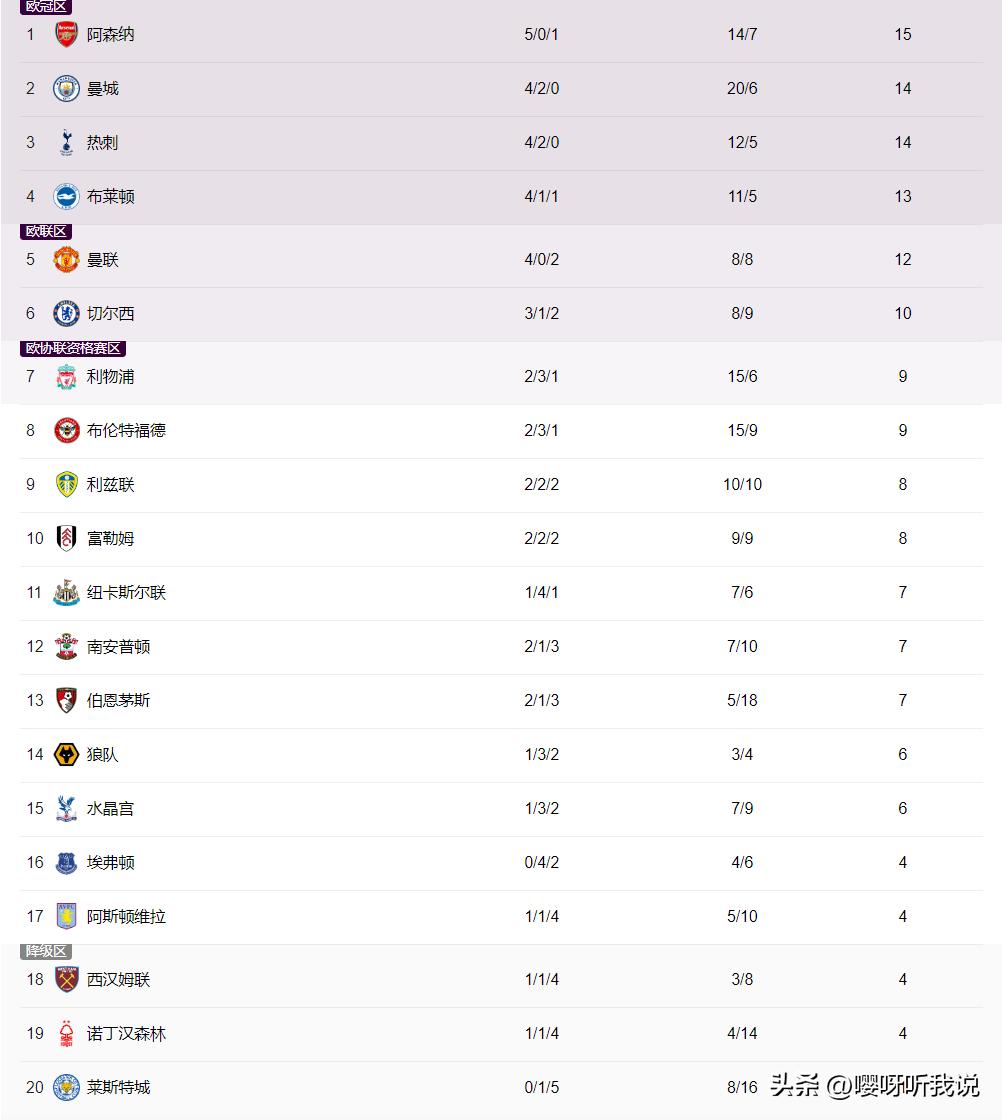Click the 欧协联资格赛区 zone label

[x=73, y=348]
